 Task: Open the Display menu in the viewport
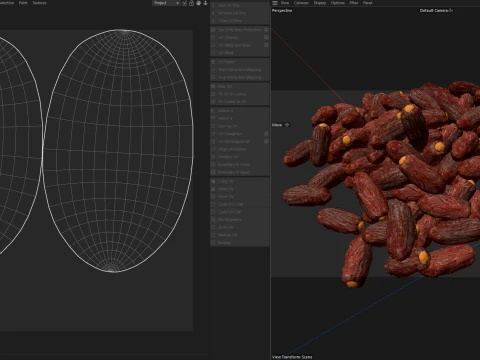pyautogui.click(x=320, y=3)
